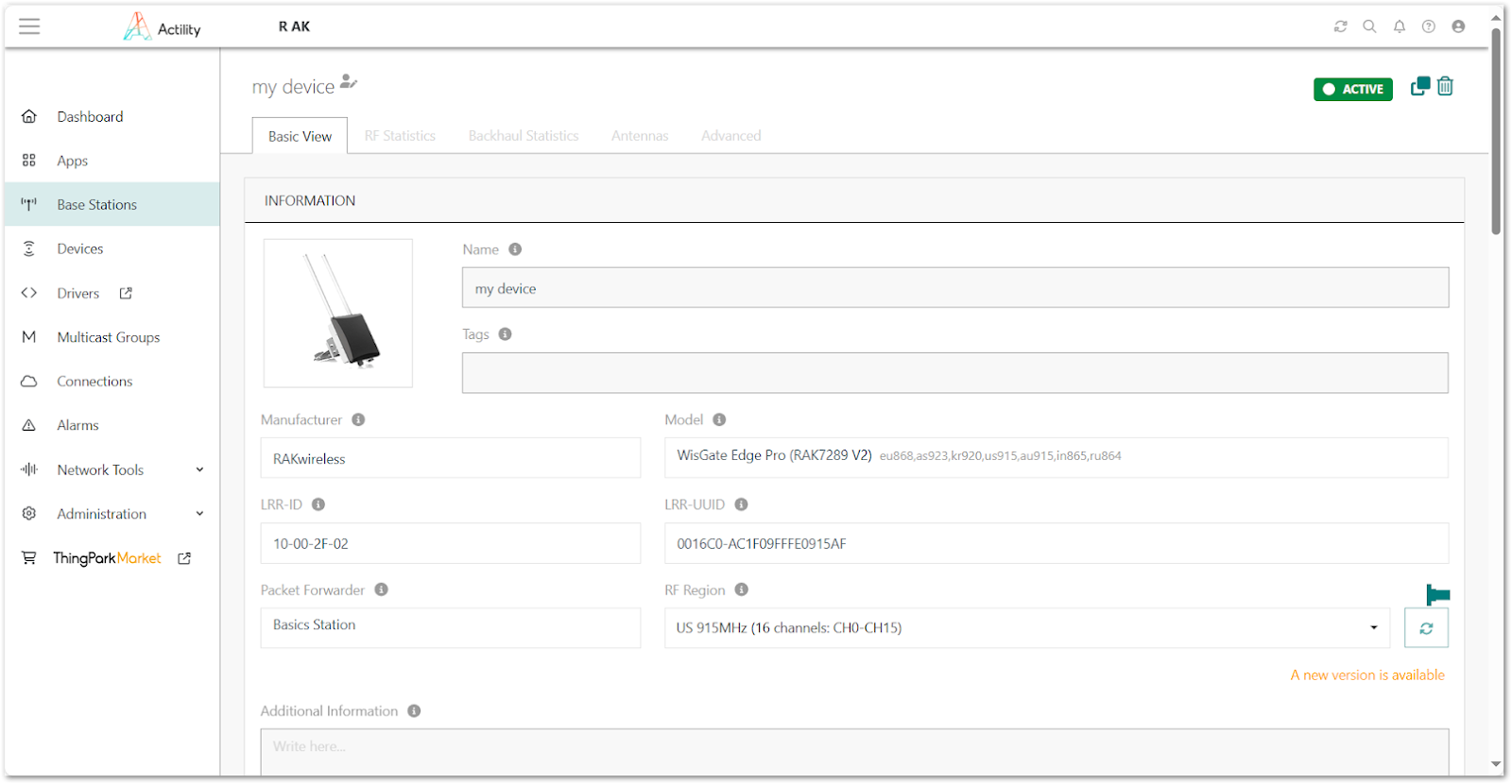The image size is (1512, 784).
Task: Click the LRR-ID info icon
Action: tap(318, 504)
